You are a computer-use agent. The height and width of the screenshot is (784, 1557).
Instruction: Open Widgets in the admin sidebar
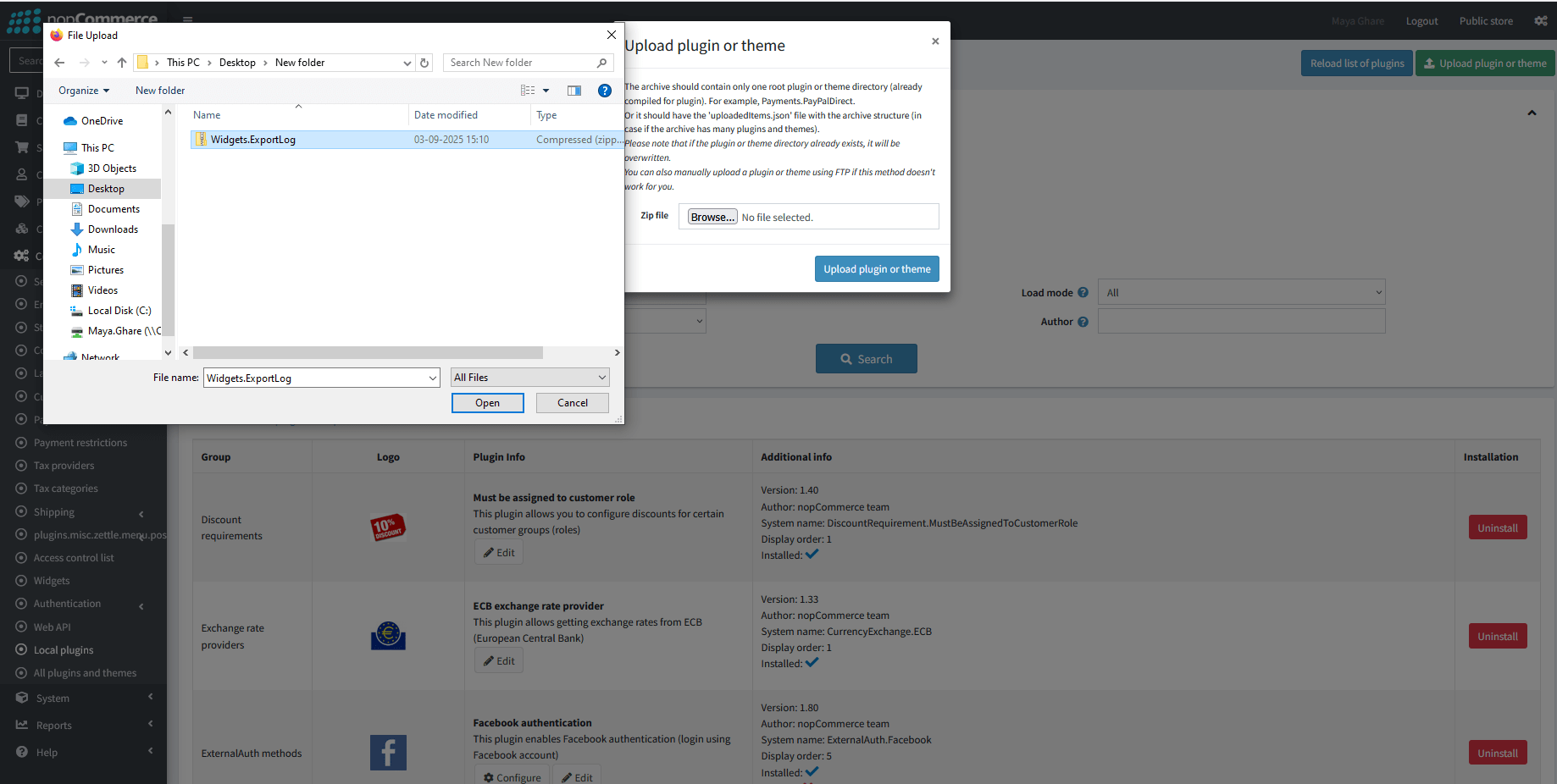click(x=52, y=581)
